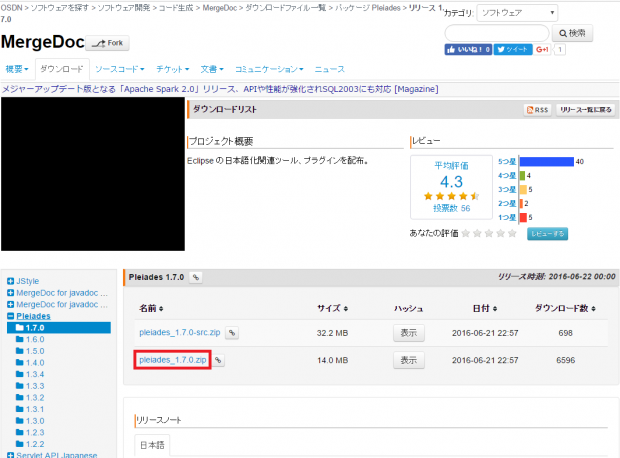Viewport: 620px width, 458px height.
Task: Open the コミュニケーション dropdown menu
Action: point(269,69)
